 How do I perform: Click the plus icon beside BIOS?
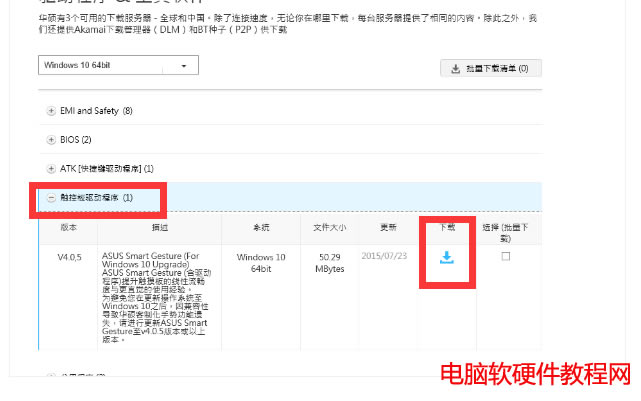coord(51,139)
